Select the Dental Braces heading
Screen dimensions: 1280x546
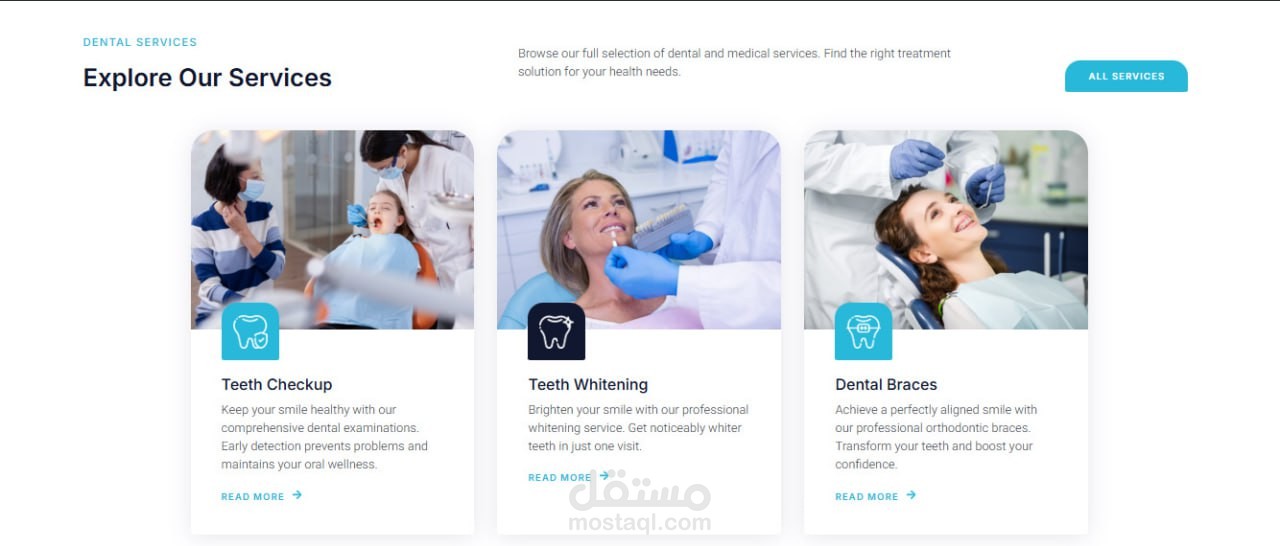(886, 384)
